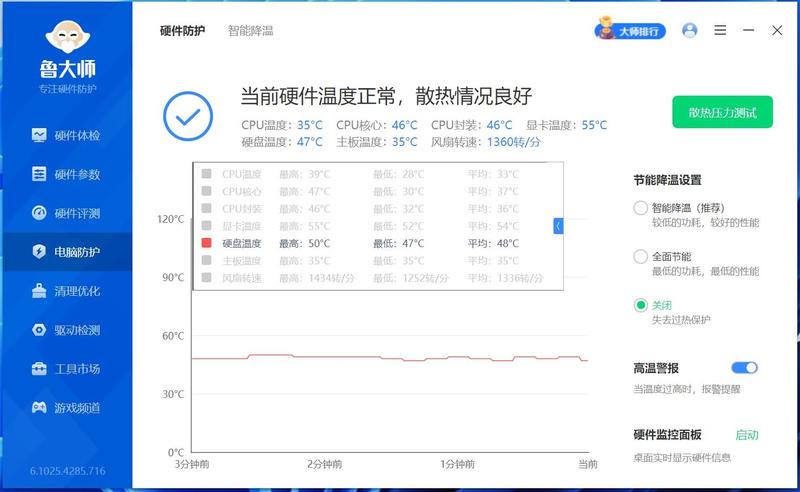Start the 散热压力测试 button
Image resolution: width=800 pixels, height=492 pixels.
[722, 112]
